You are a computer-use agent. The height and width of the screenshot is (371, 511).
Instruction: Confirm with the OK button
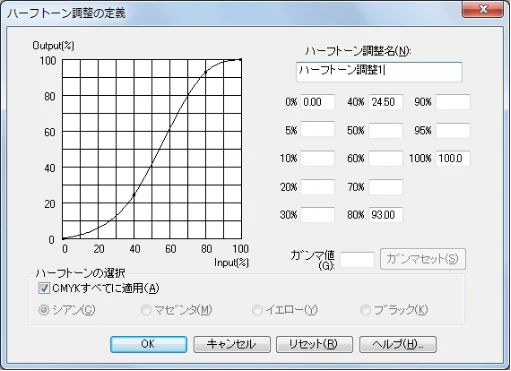[x=149, y=344]
